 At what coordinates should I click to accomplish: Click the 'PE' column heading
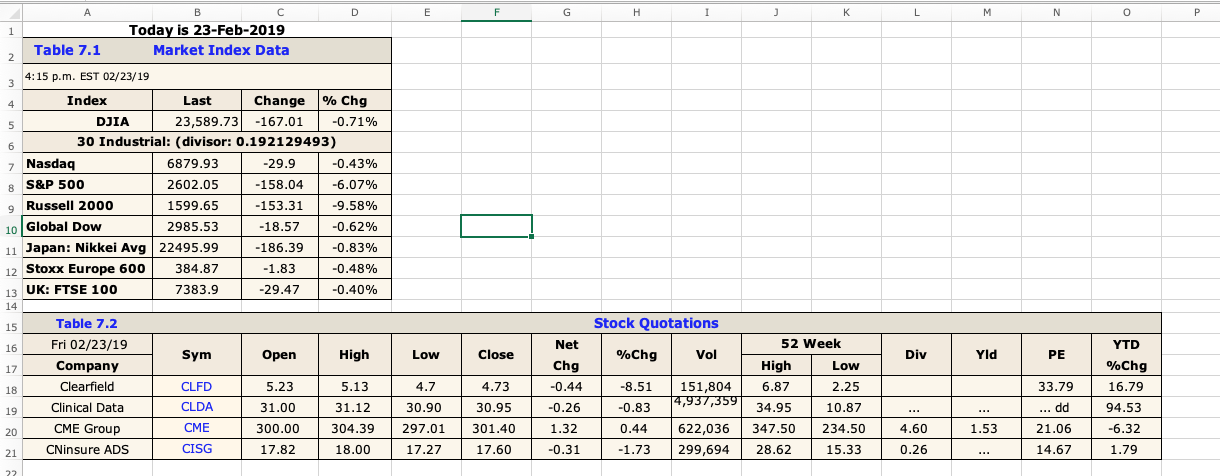click(x=1058, y=354)
